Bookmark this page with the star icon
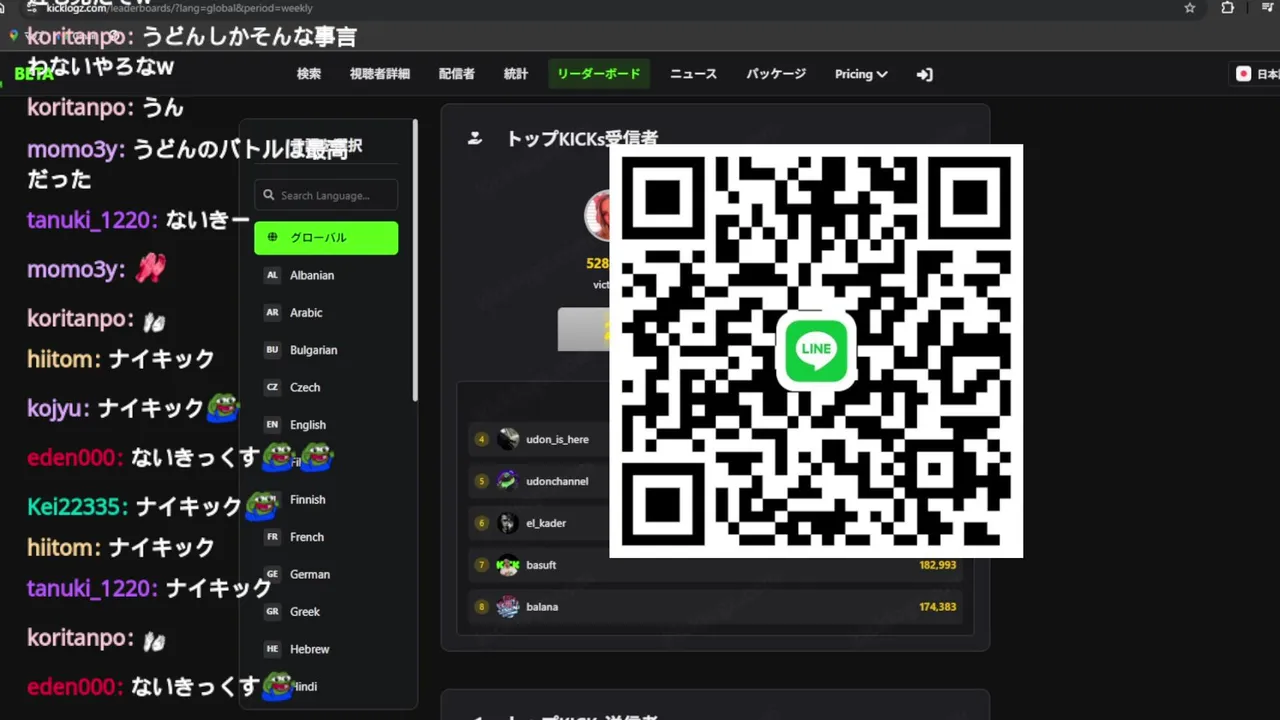The width and height of the screenshot is (1280, 720). tap(1190, 8)
